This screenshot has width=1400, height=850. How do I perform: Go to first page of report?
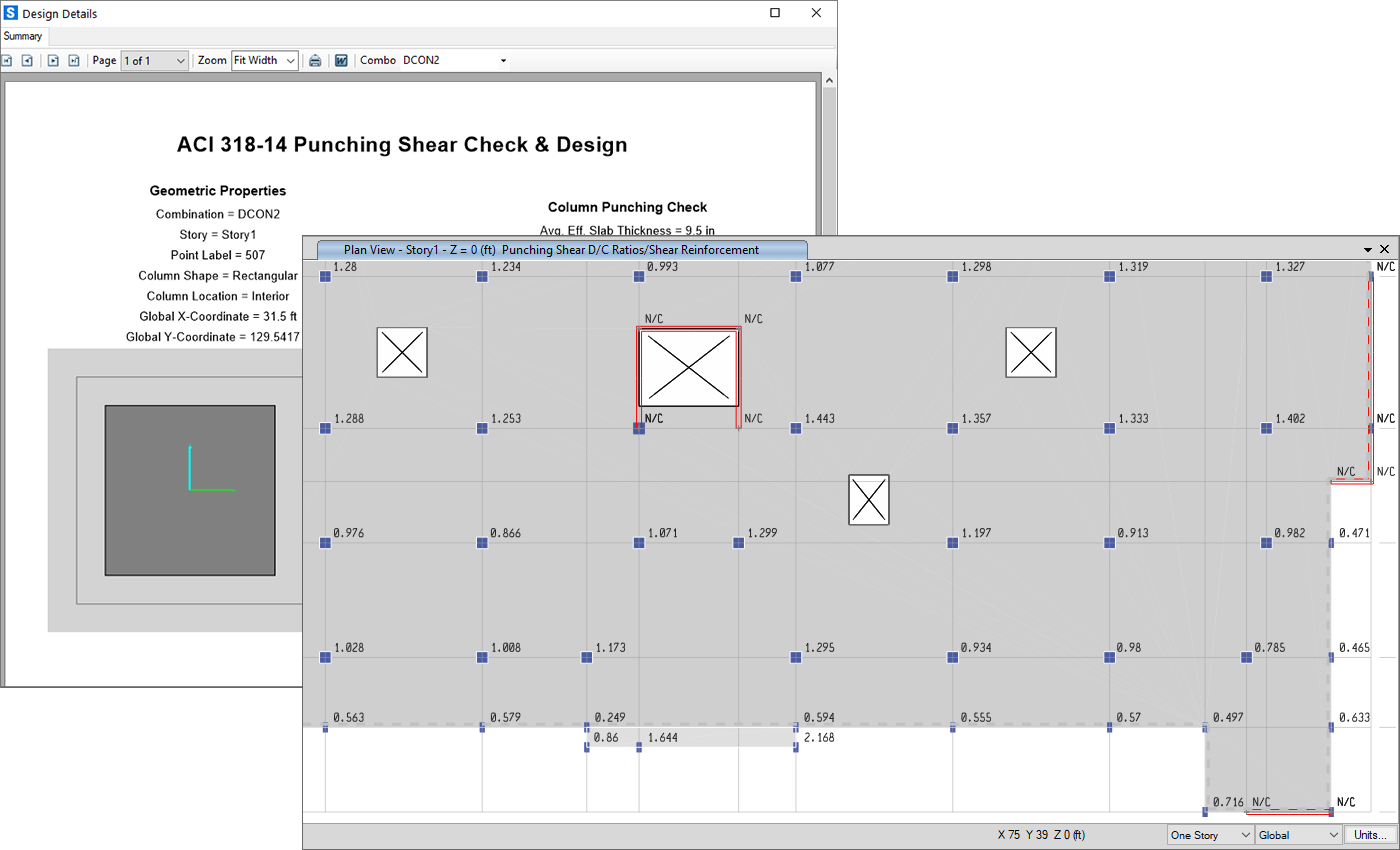coord(8,61)
